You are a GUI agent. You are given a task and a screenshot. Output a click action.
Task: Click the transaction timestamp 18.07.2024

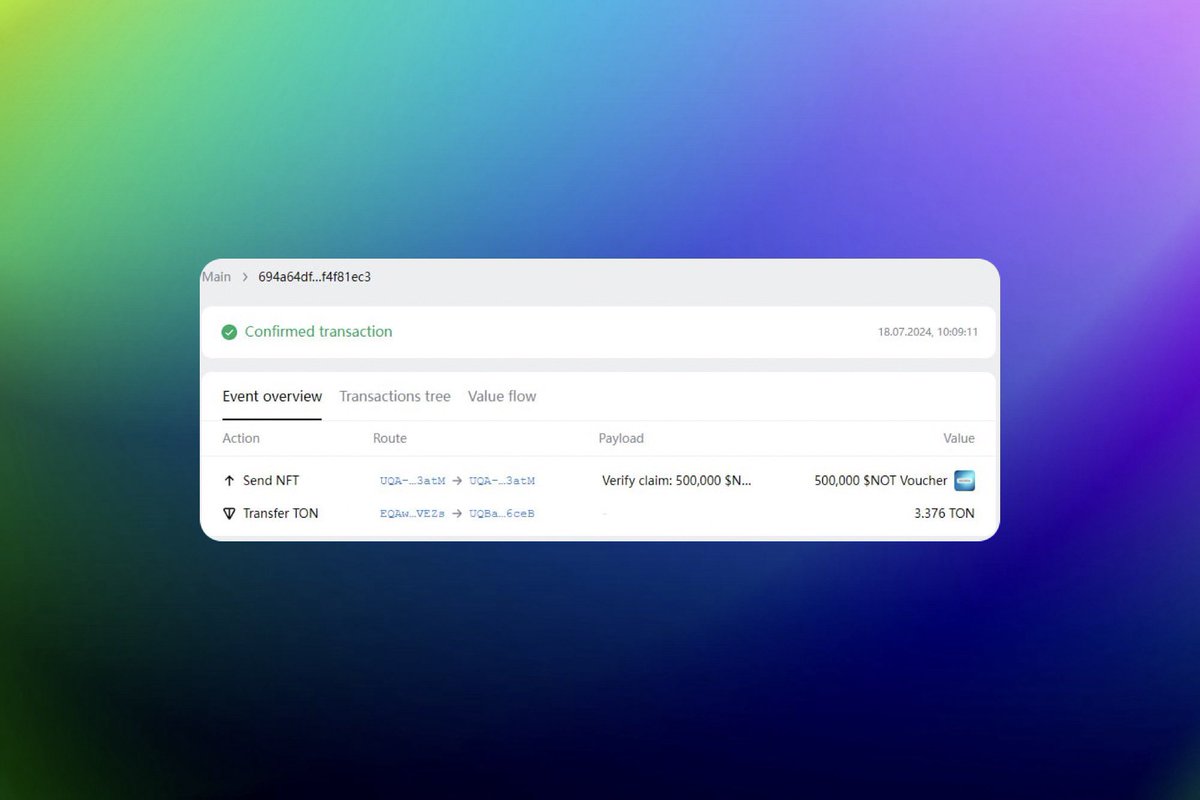coord(927,332)
